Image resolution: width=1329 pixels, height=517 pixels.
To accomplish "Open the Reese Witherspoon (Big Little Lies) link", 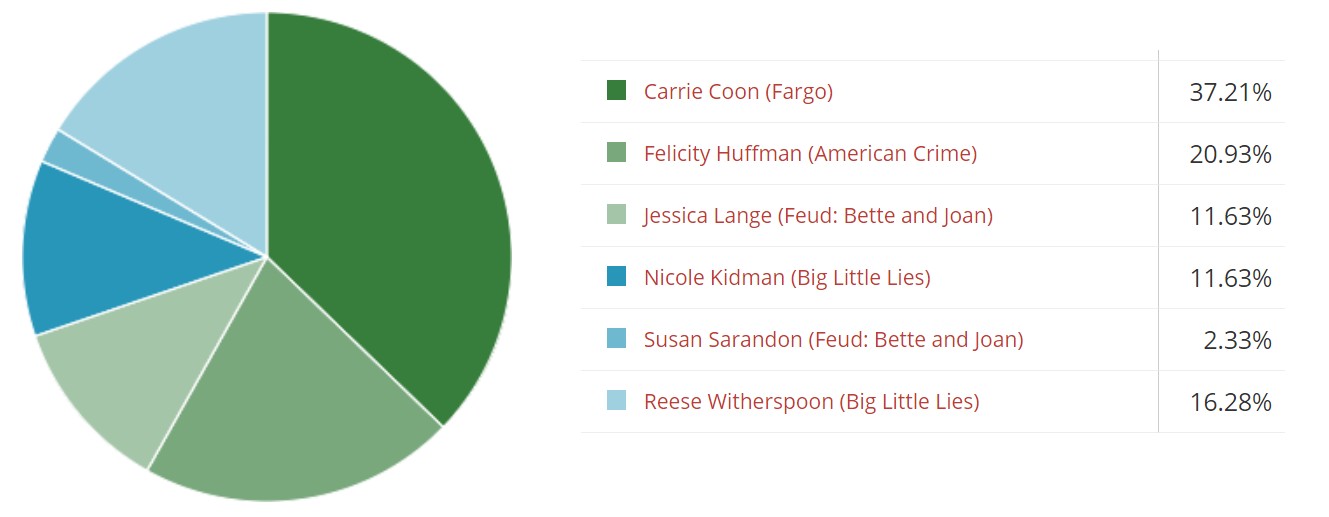I will (811, 402).
